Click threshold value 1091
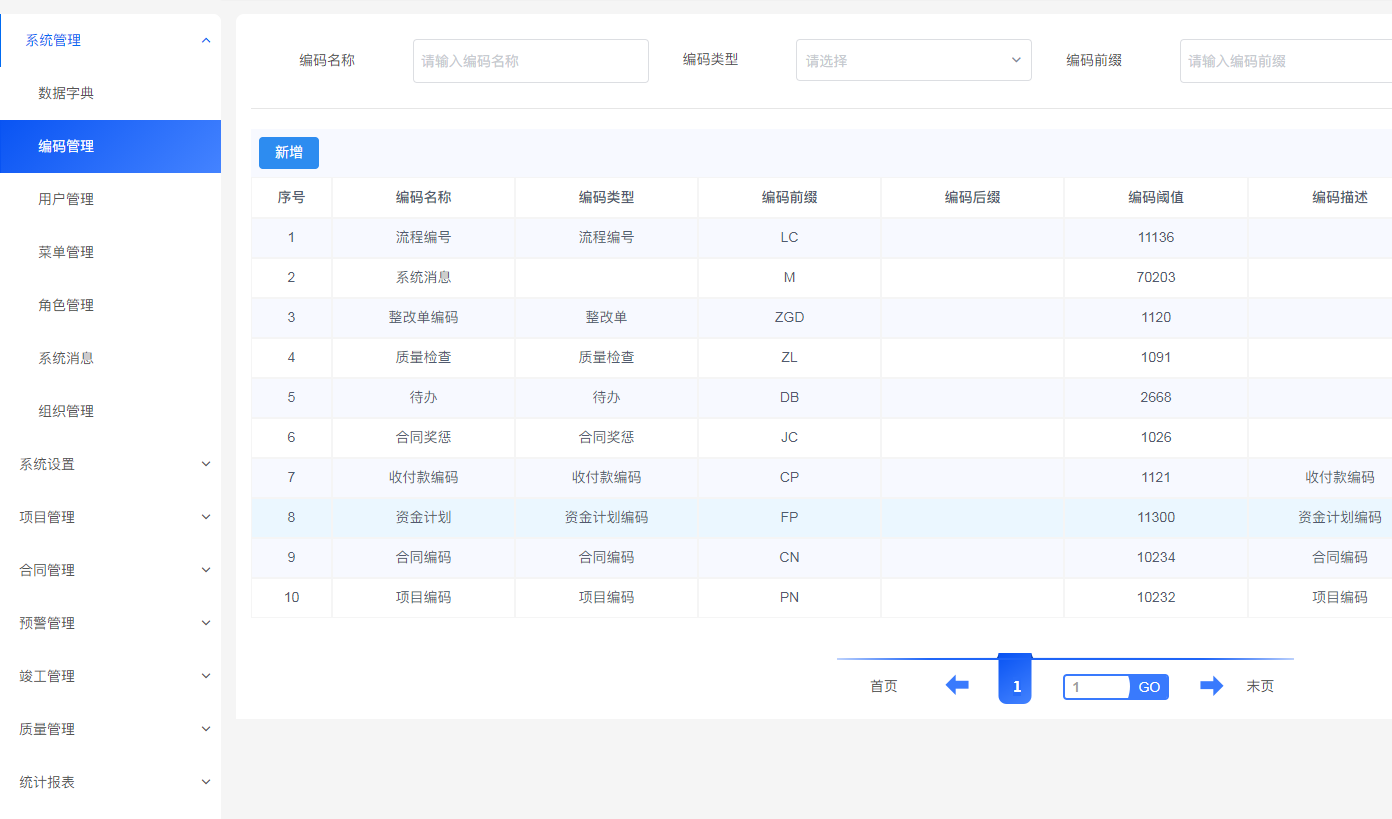1392x819 pixels. tap(1156, 357)
